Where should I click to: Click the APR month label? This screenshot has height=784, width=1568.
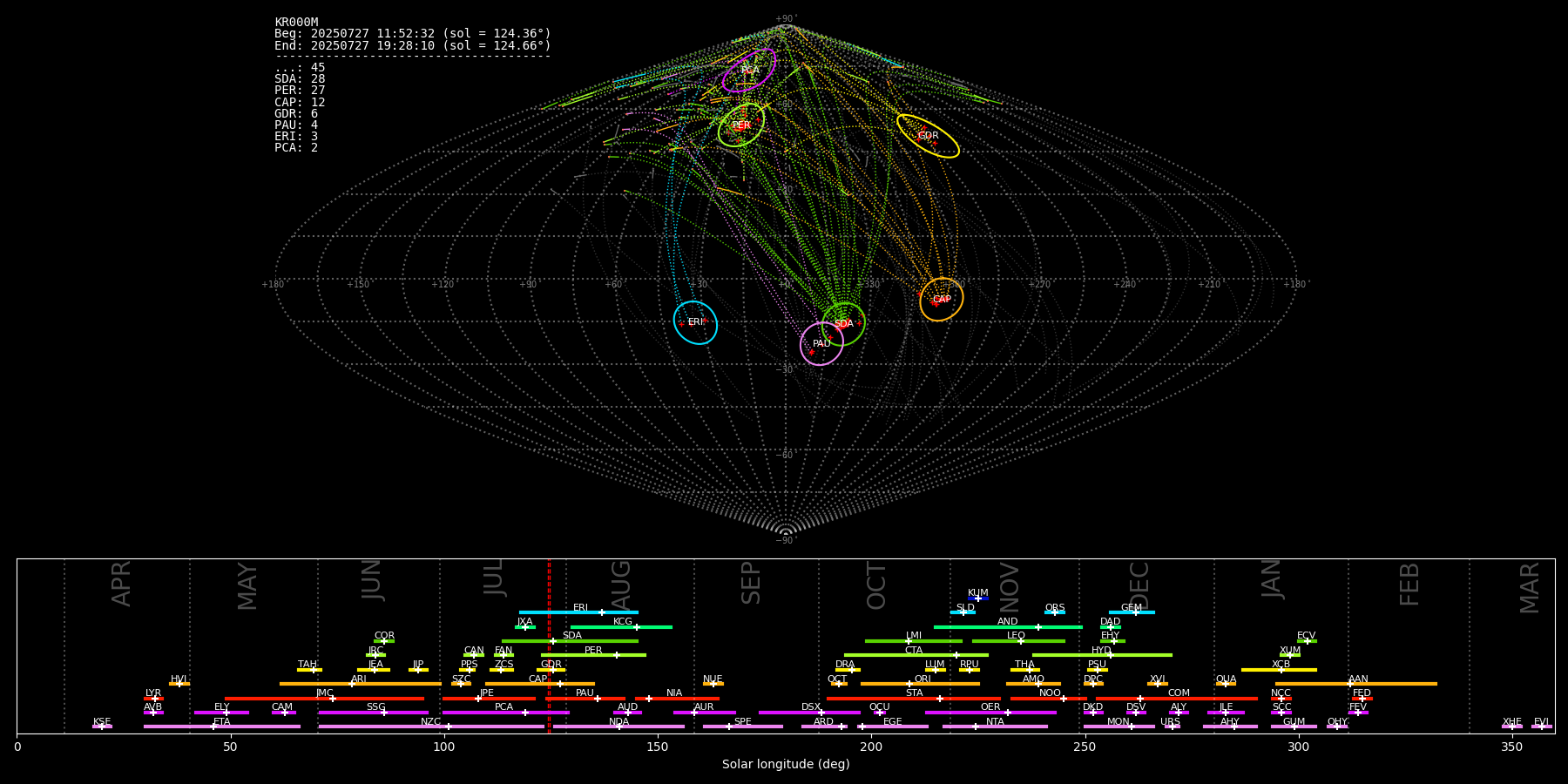(121, 584)
